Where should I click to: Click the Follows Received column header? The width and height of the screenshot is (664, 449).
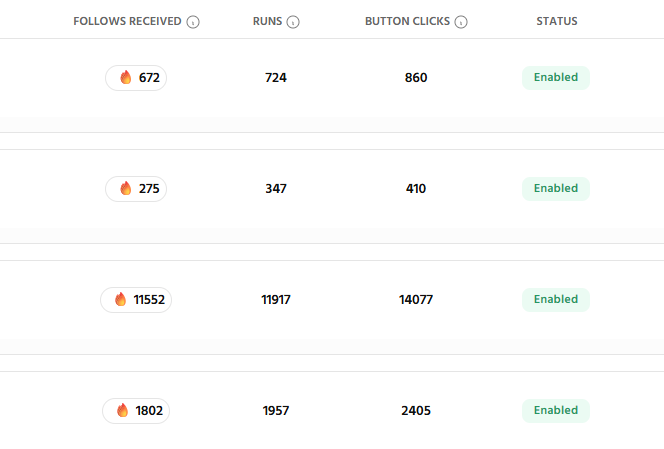[127, 21]
